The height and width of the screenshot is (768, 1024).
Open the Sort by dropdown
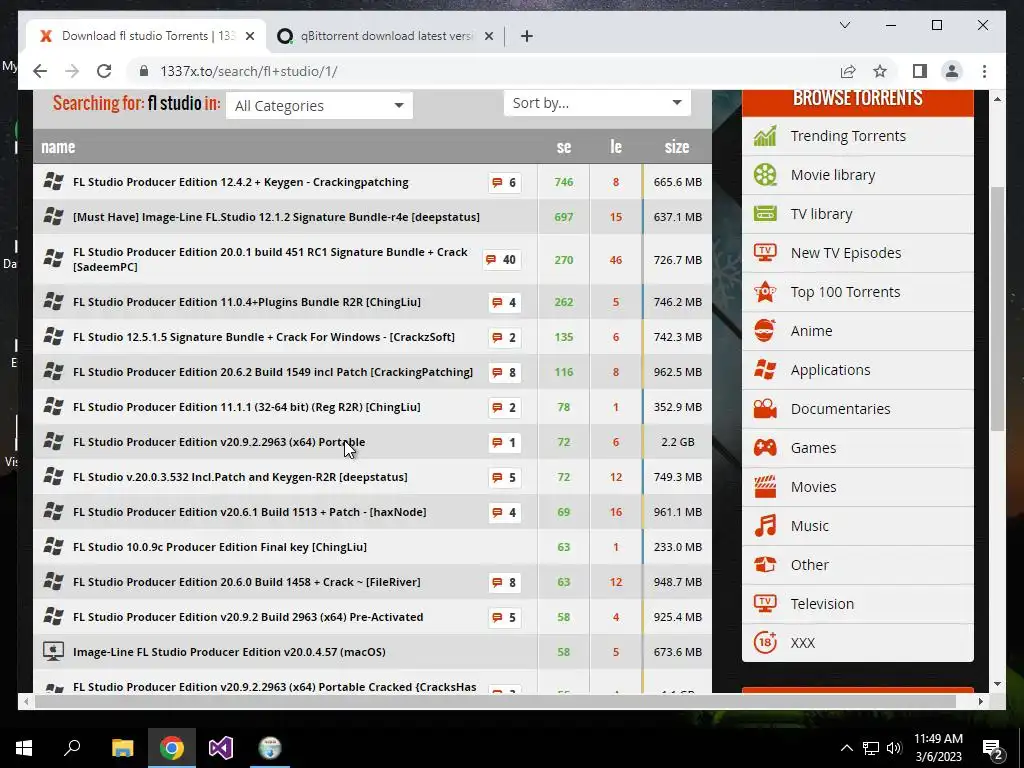(x=597, y=103)
